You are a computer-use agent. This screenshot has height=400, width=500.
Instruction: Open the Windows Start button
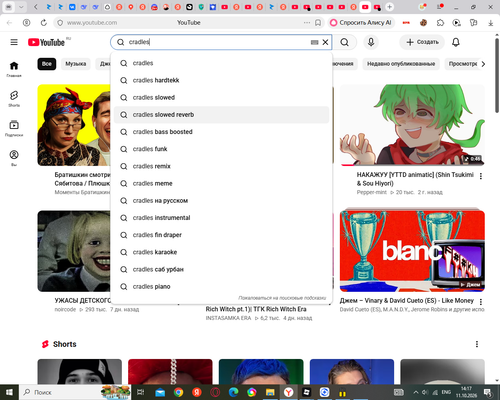click(9, 392)
